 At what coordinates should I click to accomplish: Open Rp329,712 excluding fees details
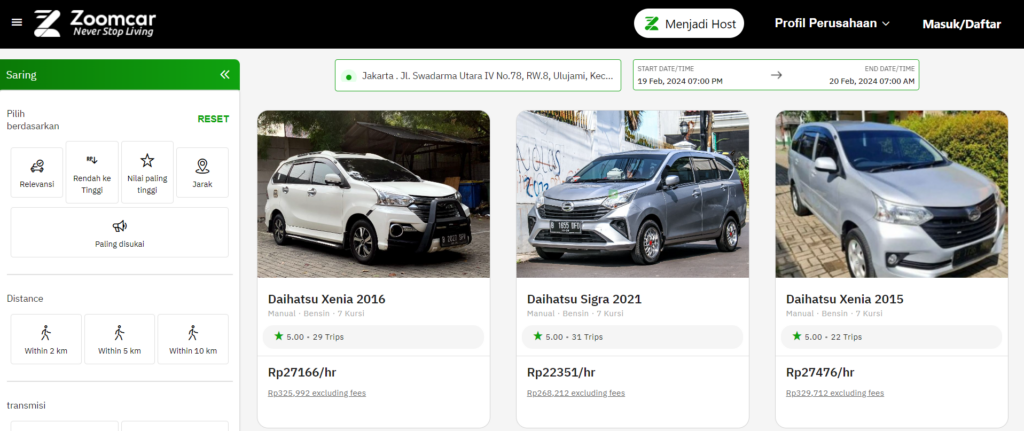coord(835,393)
